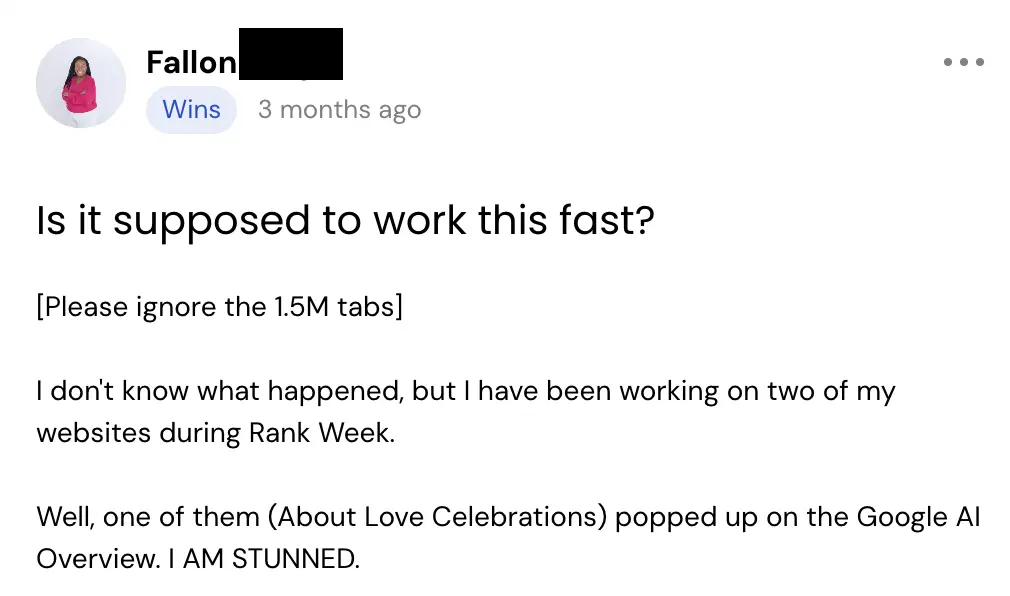This screenshot has width=1010, height=596.
Task: Open the three-dot post options menu
Action: (x=963, y=62)
